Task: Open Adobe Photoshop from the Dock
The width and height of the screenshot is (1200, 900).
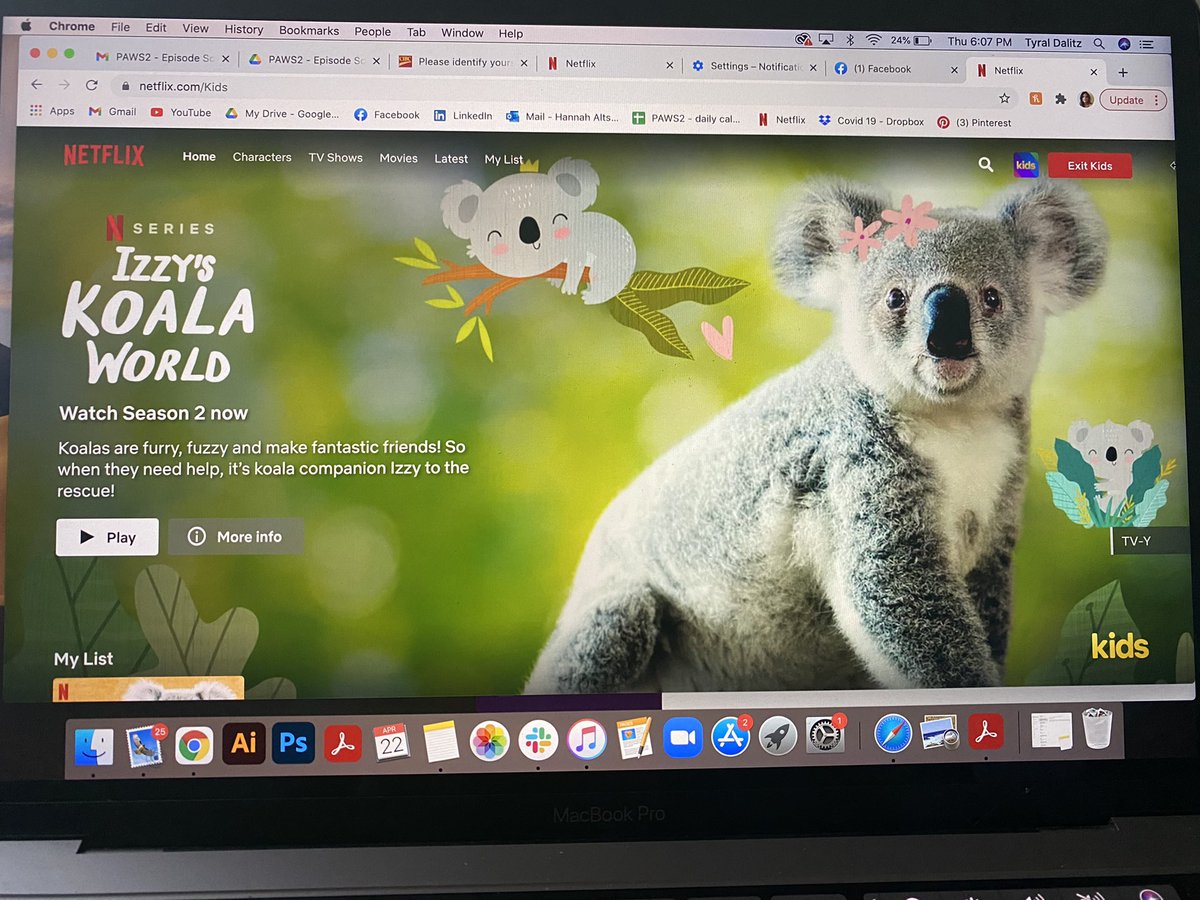Action: tap(293, 743)
